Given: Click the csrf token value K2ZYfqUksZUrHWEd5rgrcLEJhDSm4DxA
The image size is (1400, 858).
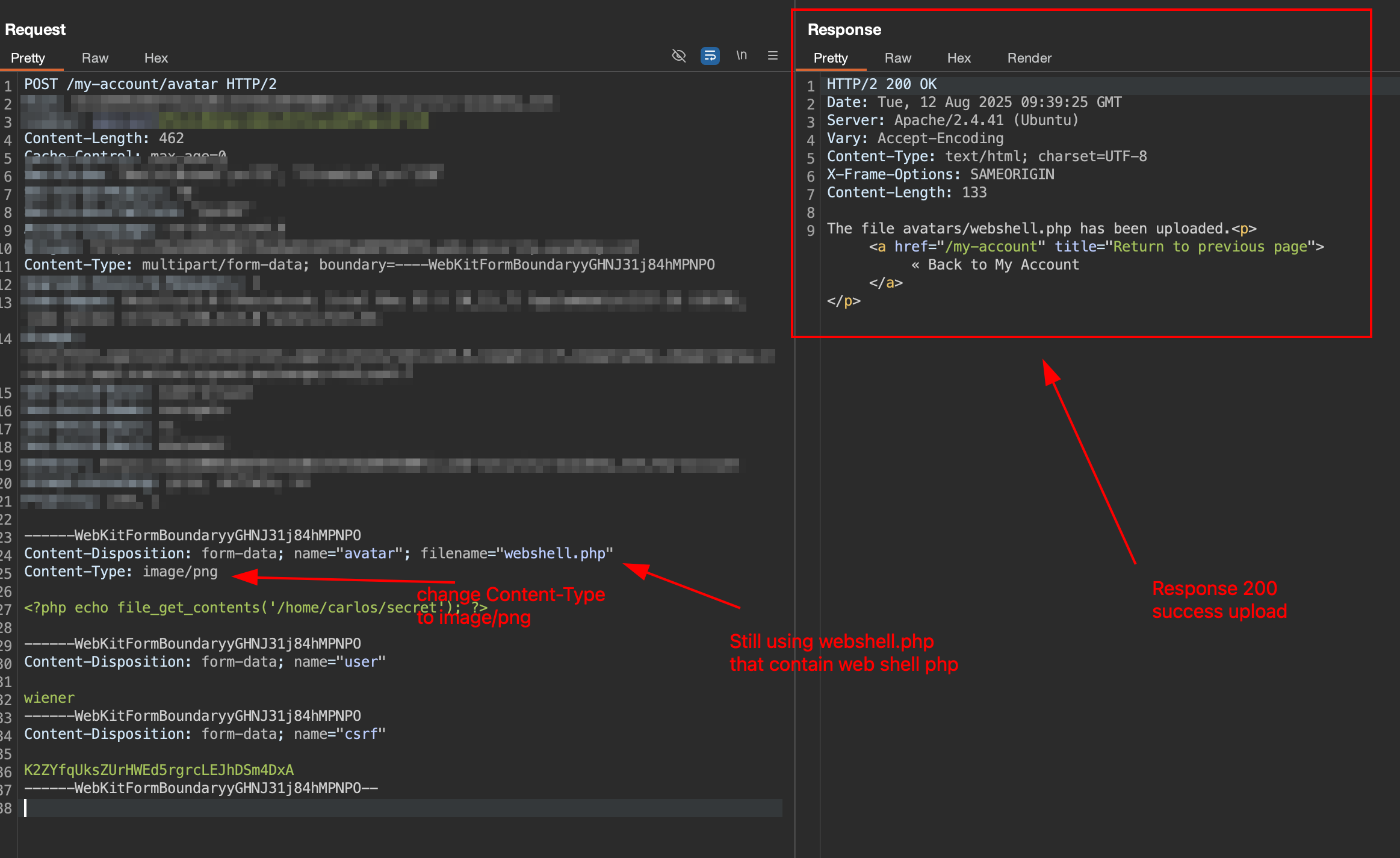Looking at the screenshot, I should (x=159, y=770).
